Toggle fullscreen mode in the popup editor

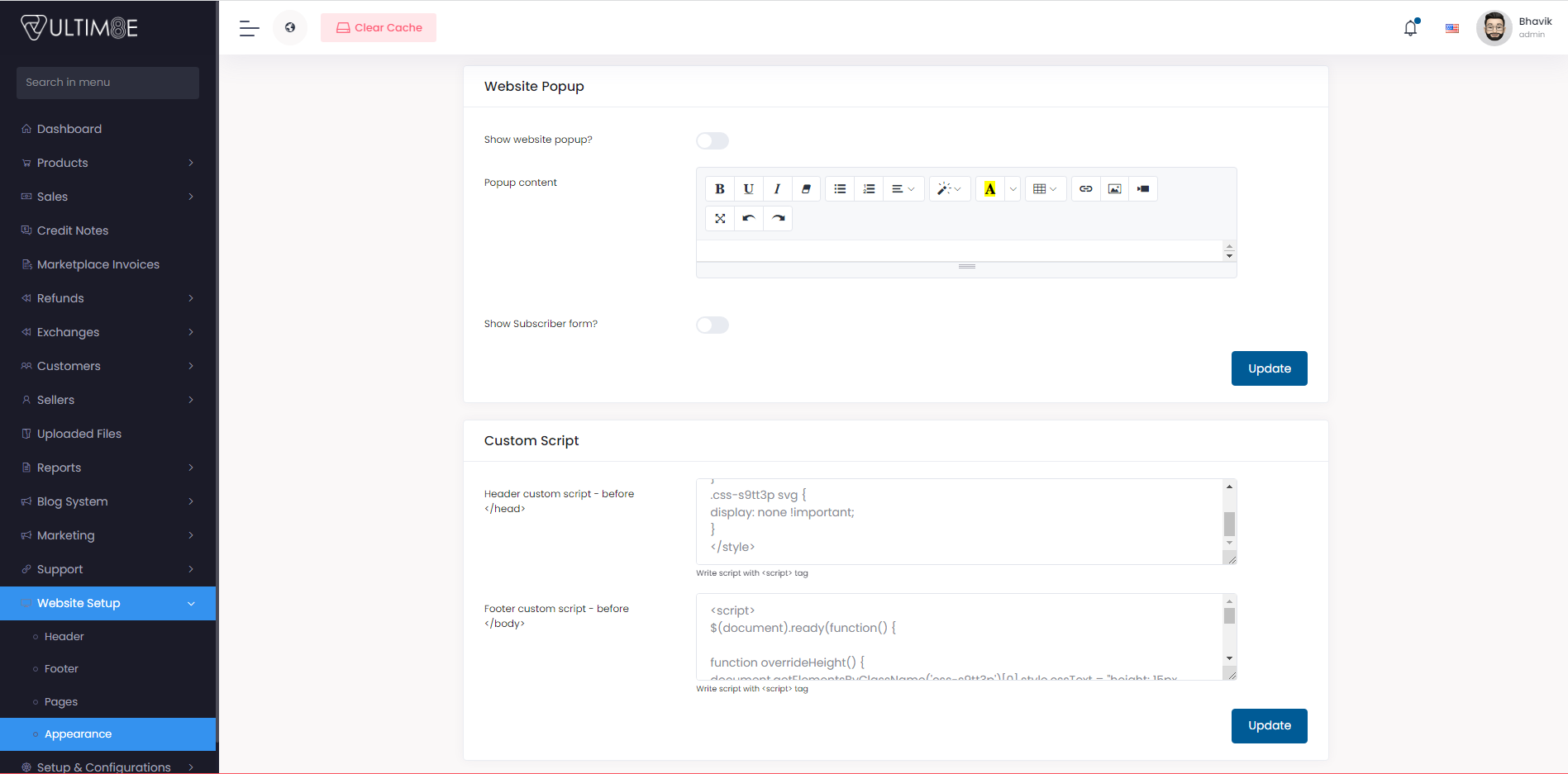click(719, 218)
